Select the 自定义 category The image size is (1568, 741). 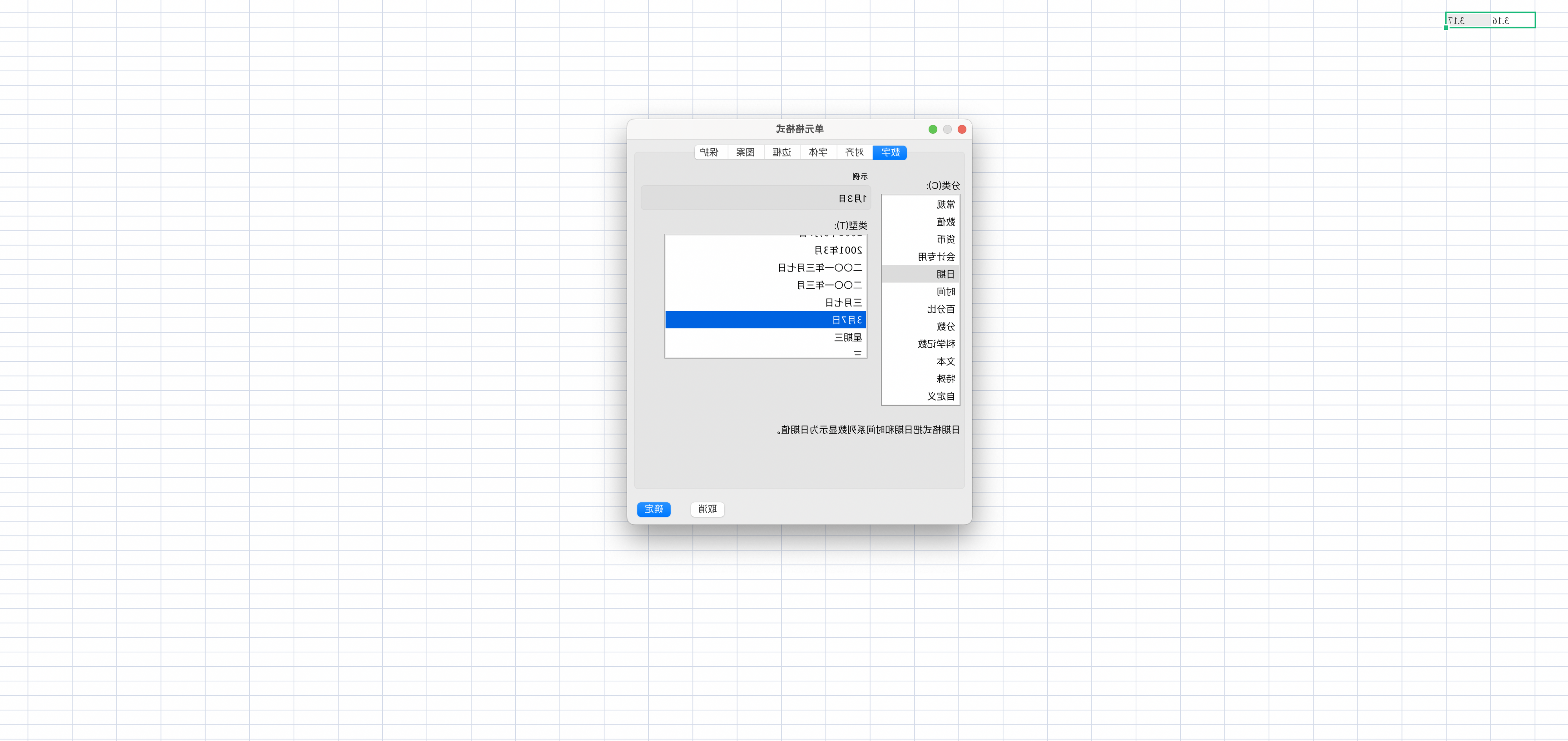(x=920, y=396)
